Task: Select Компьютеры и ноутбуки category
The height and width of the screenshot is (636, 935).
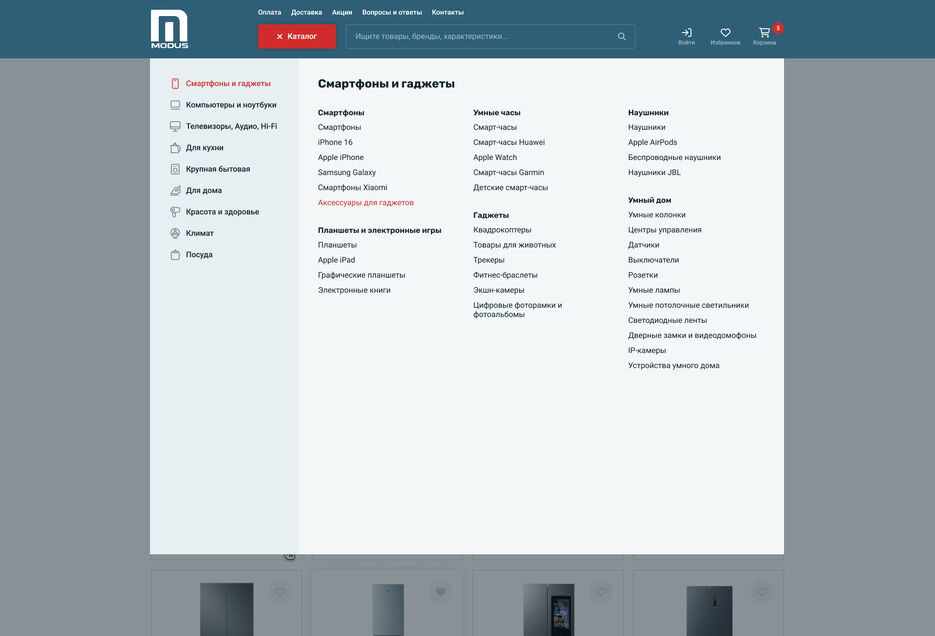Action: (x=231, y=105)
